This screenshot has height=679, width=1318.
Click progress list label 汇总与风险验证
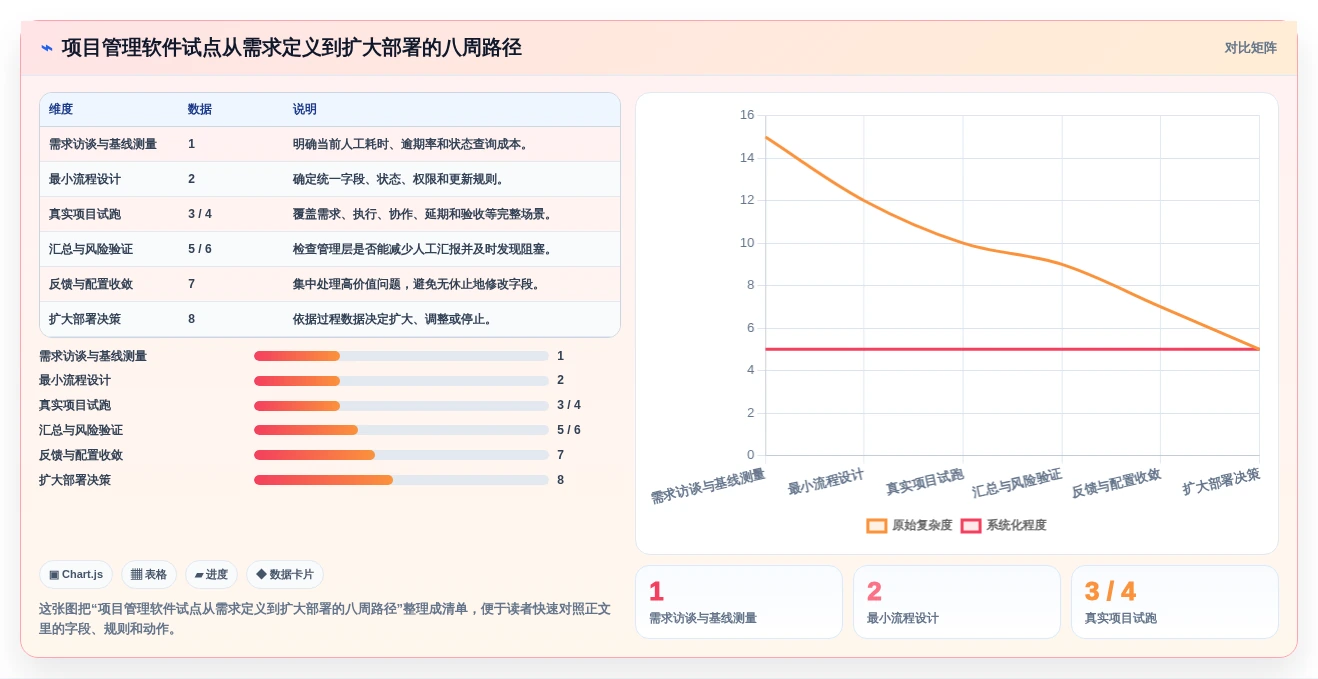81,430
